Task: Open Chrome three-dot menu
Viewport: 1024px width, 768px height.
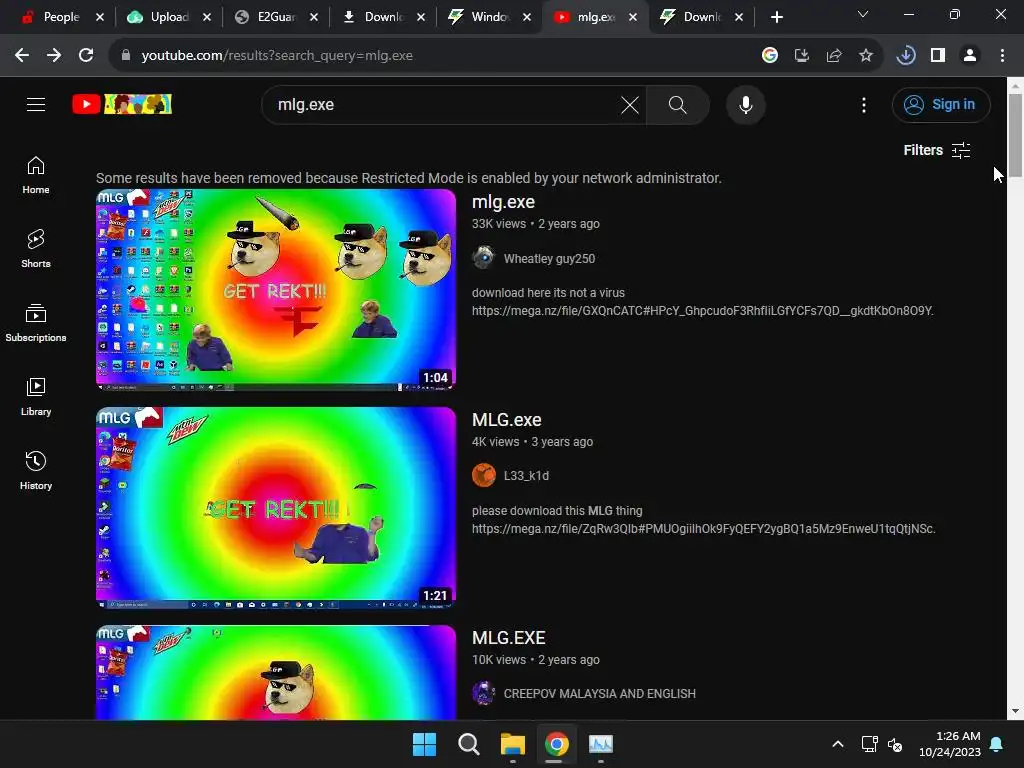Action: (x=1002, y=56)
